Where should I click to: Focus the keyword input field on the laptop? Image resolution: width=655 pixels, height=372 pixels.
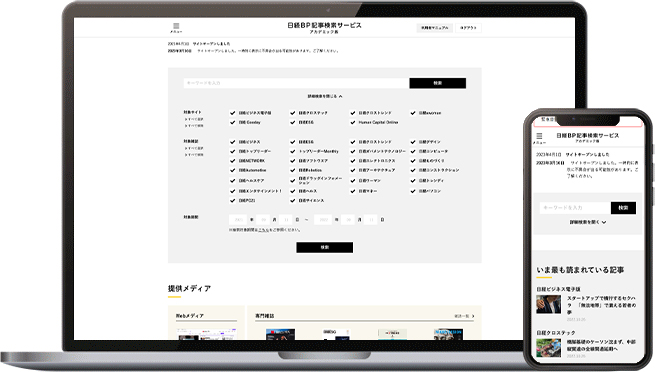[x=296, y=83]
